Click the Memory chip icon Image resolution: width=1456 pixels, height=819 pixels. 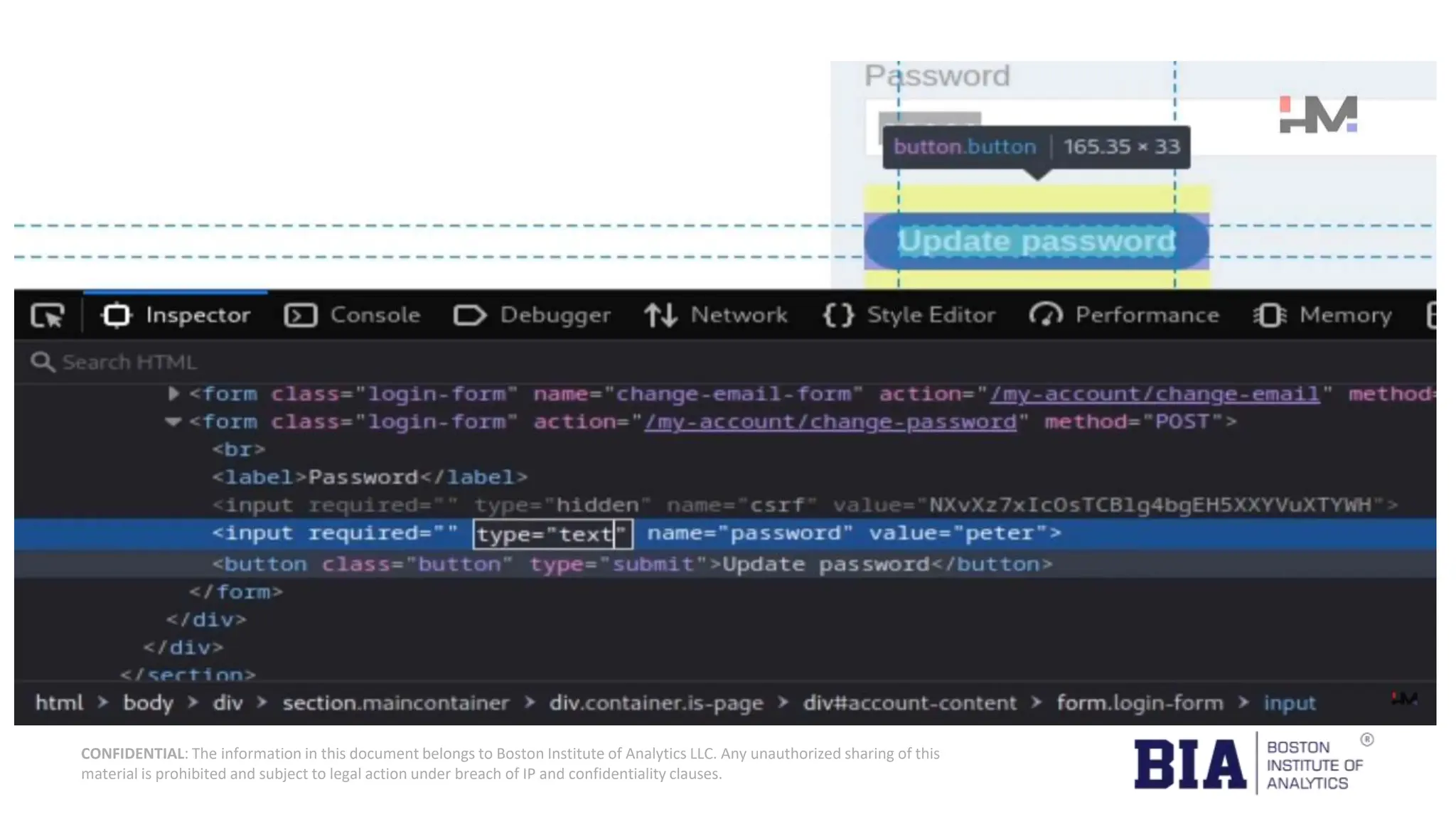[x=1270, y=316]
